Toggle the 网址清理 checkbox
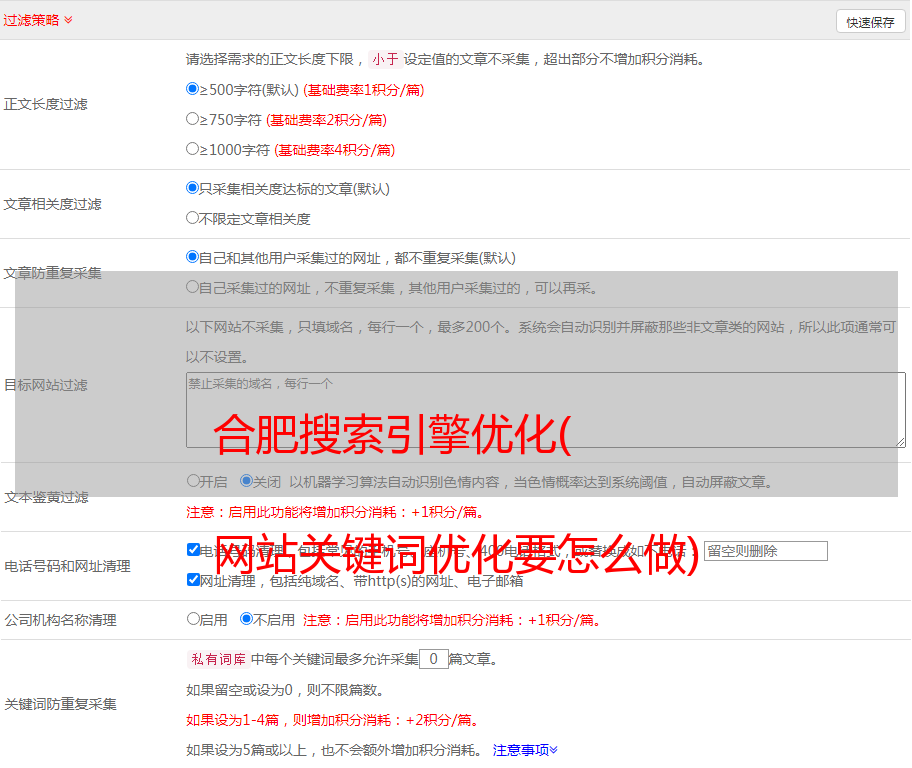This screenshot has height=768, width=912. pos(193,580)
